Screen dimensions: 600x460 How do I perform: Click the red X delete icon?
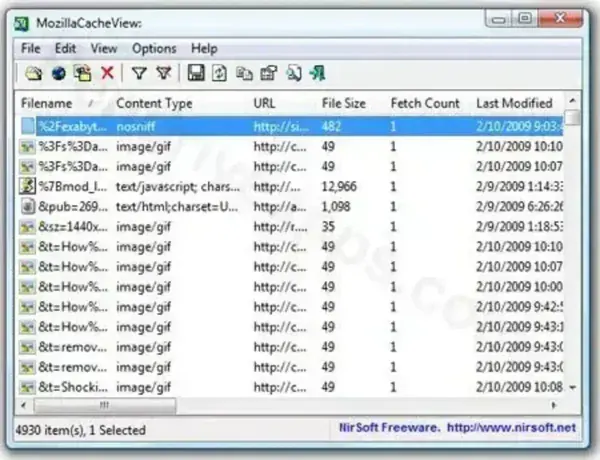pyautogui.click(x=108, y=73)
